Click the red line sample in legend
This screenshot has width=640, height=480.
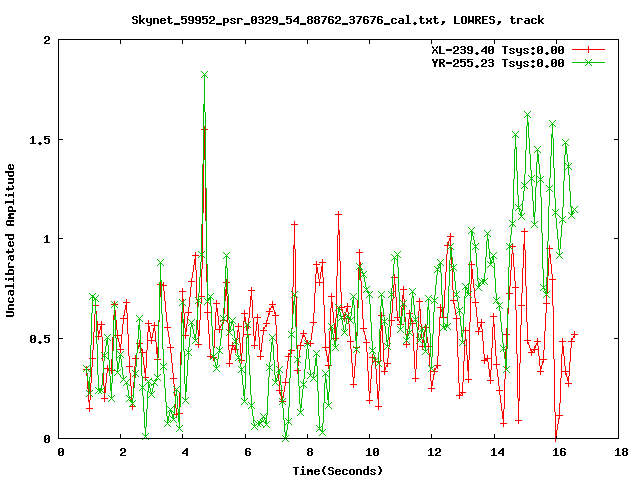[x=588, y=50]
